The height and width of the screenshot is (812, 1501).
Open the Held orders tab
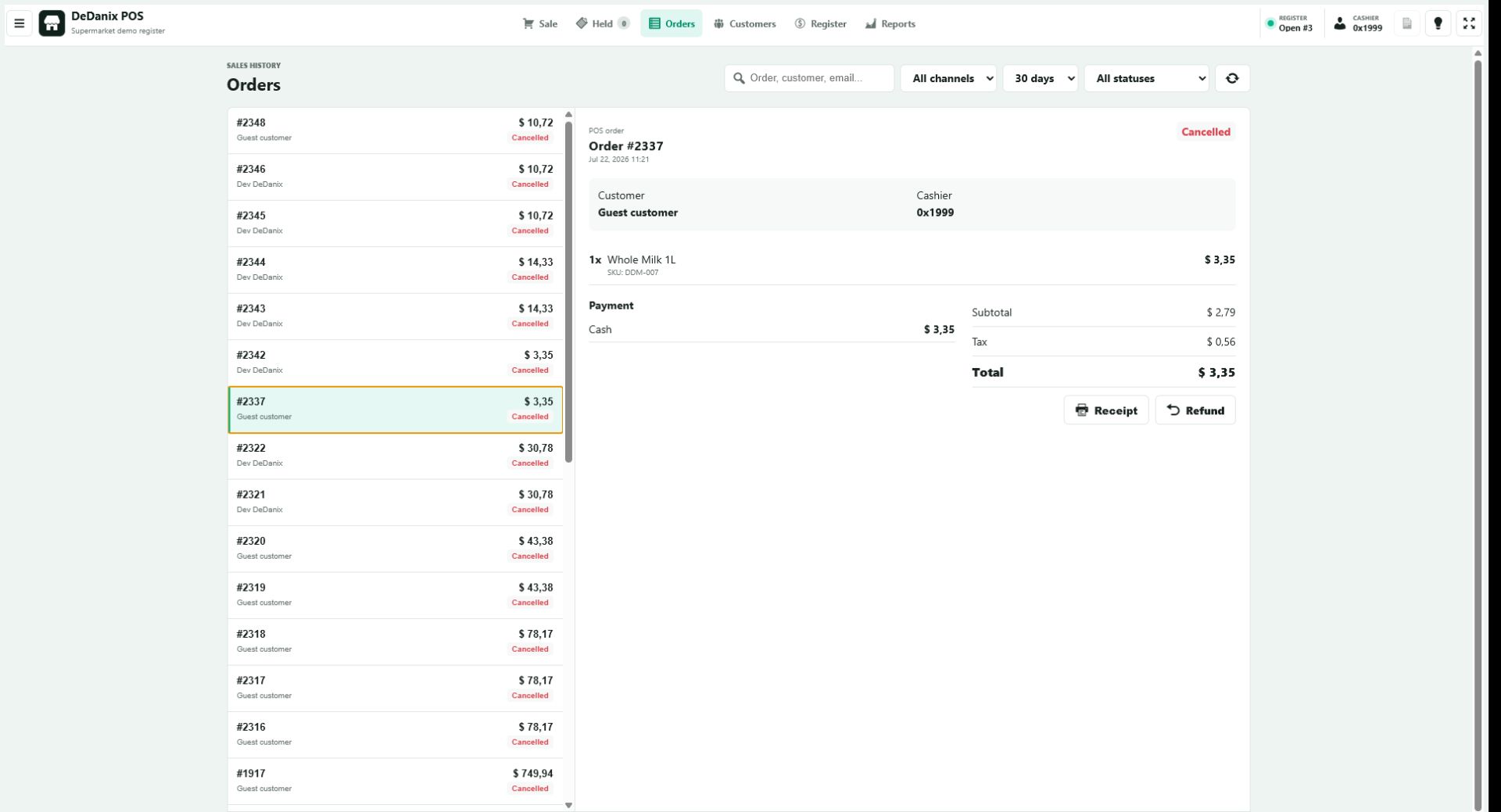[602, 23]
